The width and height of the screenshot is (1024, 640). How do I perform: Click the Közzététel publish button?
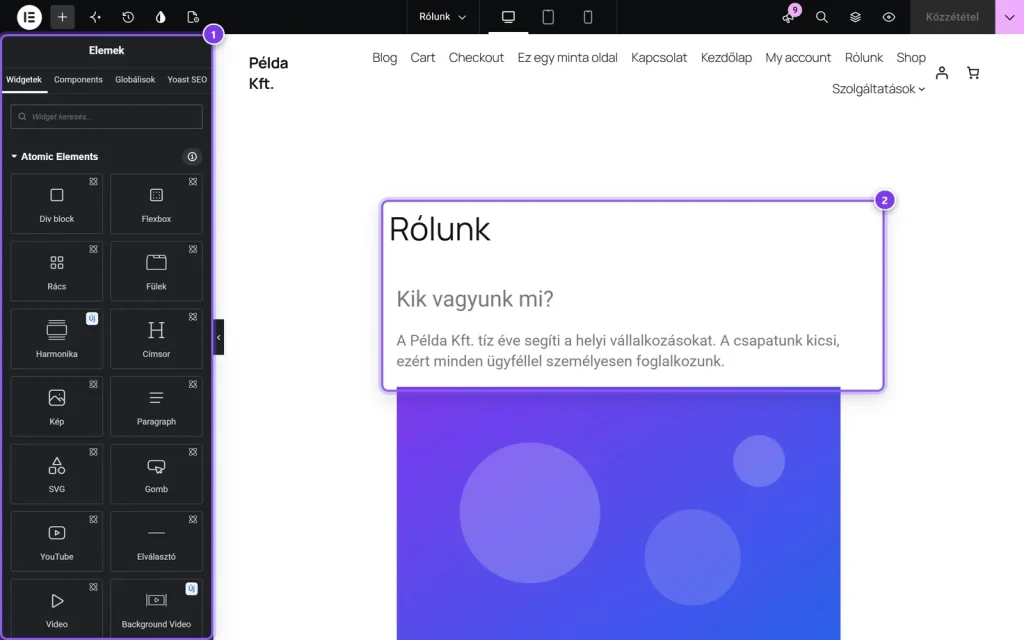coord(952,17)
